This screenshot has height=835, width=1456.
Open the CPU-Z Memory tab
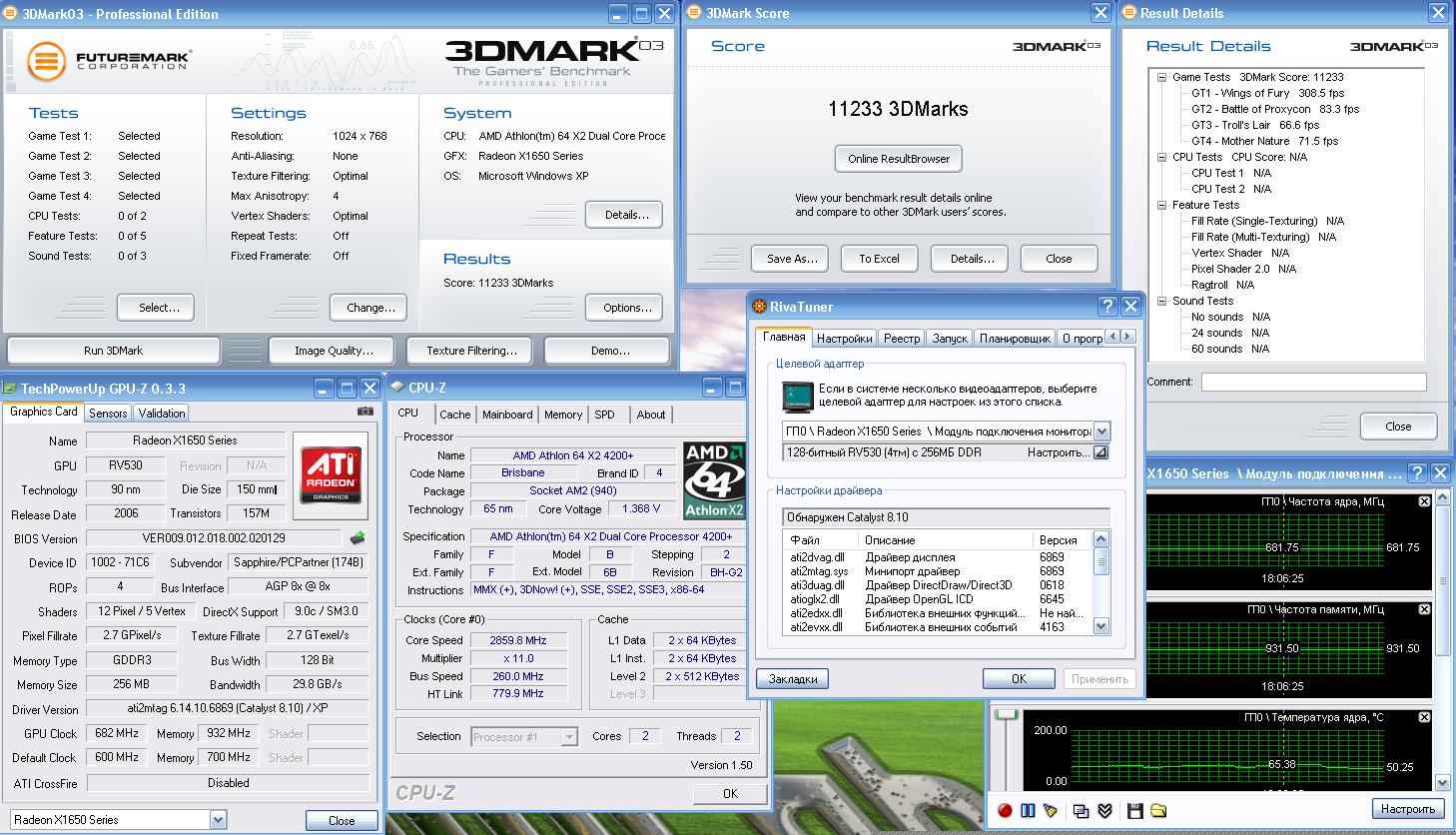pos(563,415)
